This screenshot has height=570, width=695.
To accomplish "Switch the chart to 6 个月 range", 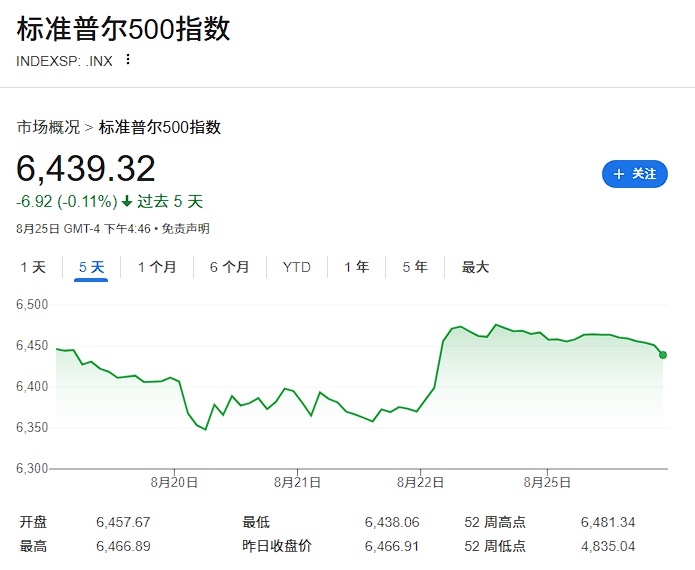I will click(229, 267).
